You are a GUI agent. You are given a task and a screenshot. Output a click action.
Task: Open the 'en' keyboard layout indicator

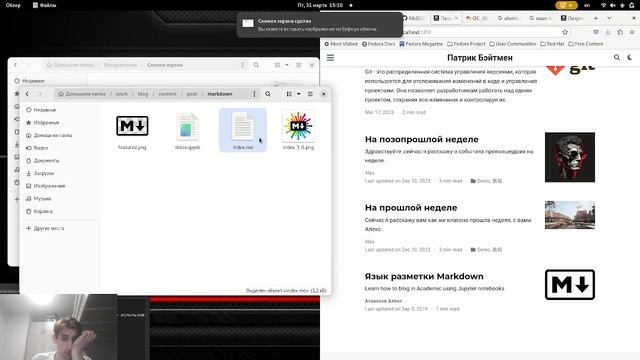coord(587,5)
